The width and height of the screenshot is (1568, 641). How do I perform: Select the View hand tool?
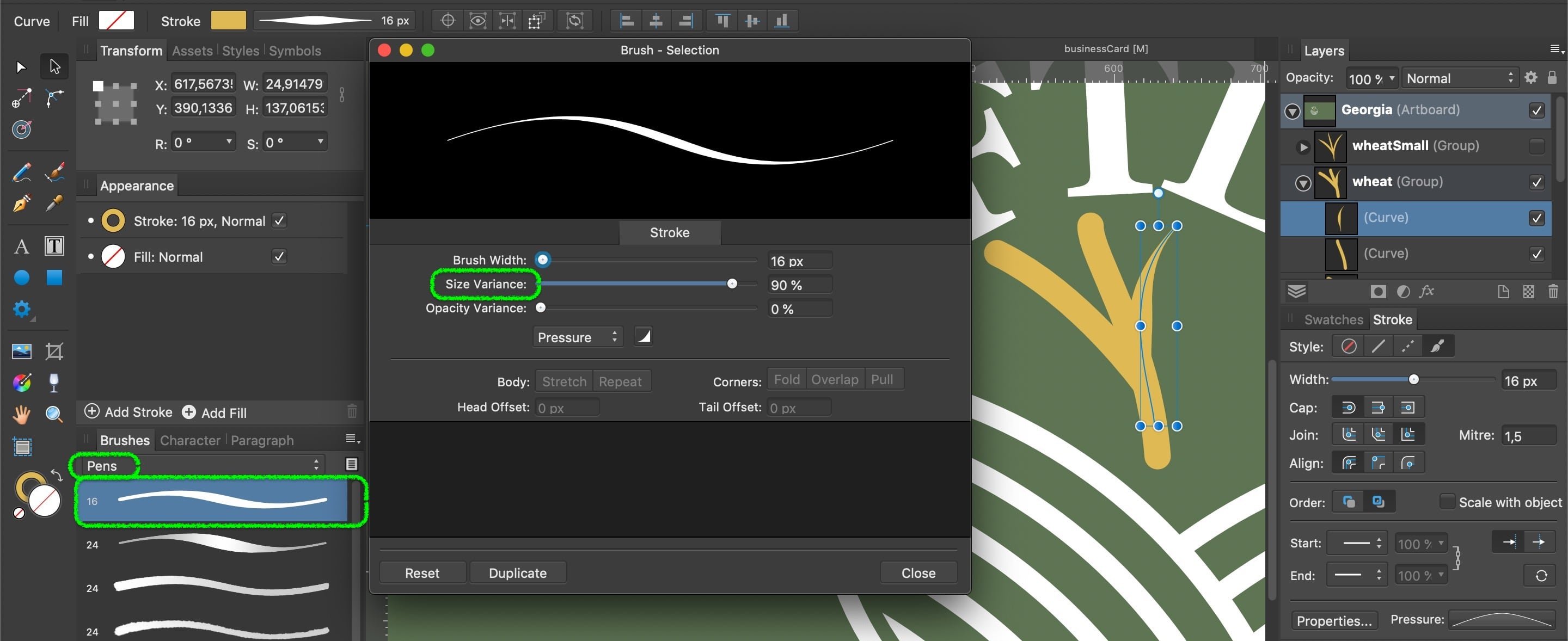click(x=22, y=414)
